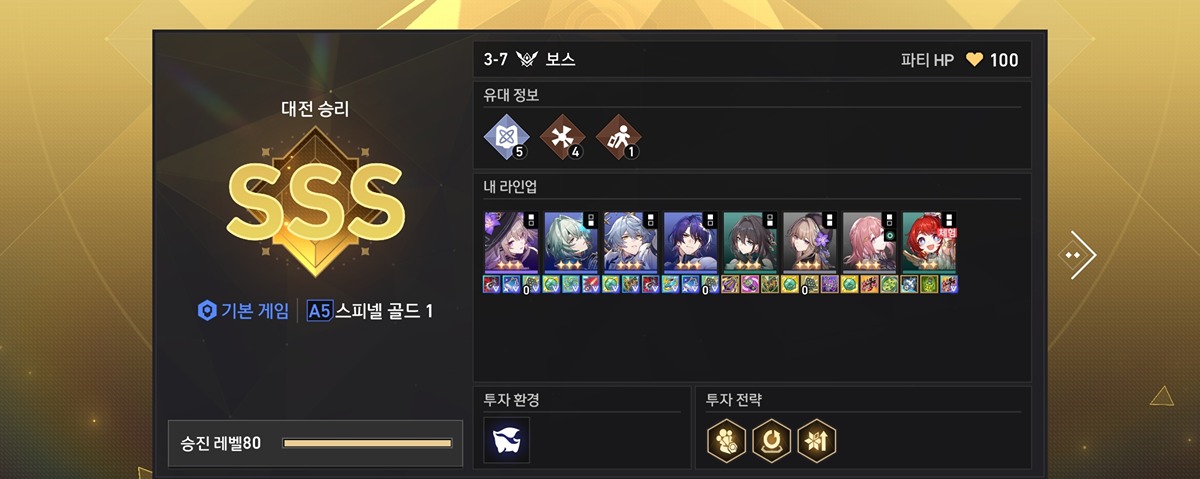Image resolution: width=1200 pixels, height=479 pixels.
Task: Select the dark blue-haired character portrait
Action: coord(691,242)
